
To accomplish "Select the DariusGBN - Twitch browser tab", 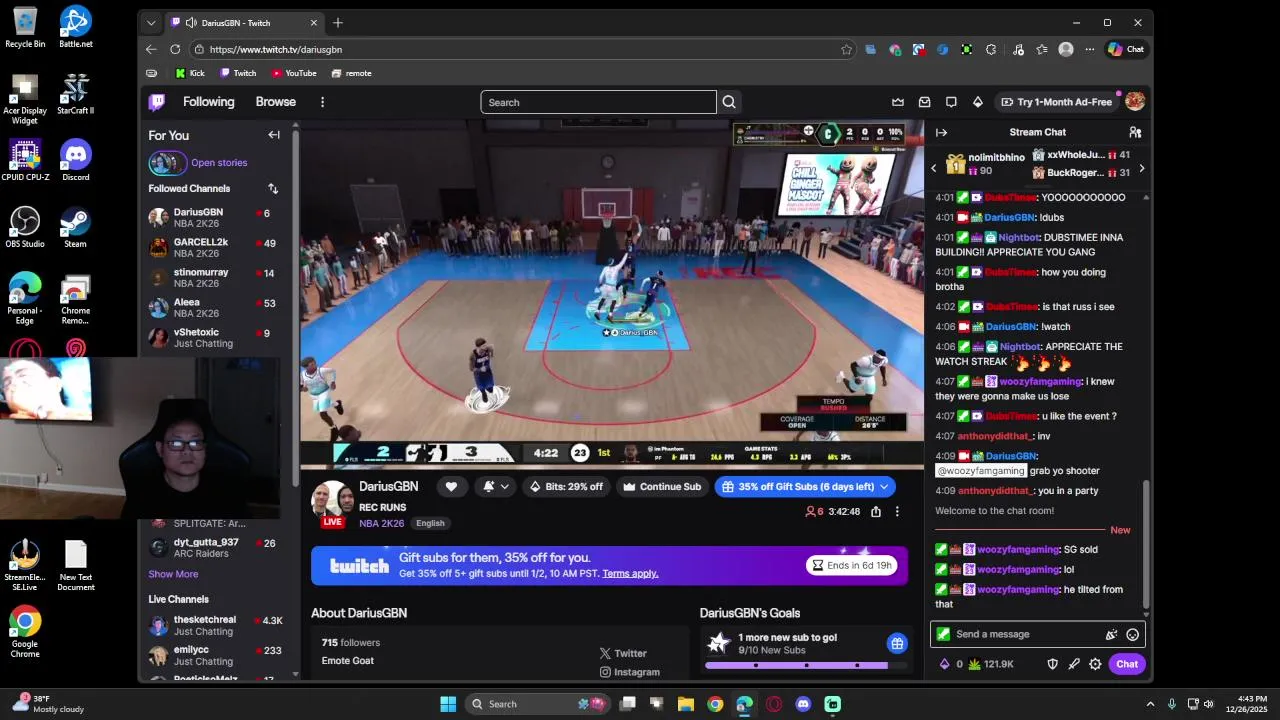I will click(245, 22).
